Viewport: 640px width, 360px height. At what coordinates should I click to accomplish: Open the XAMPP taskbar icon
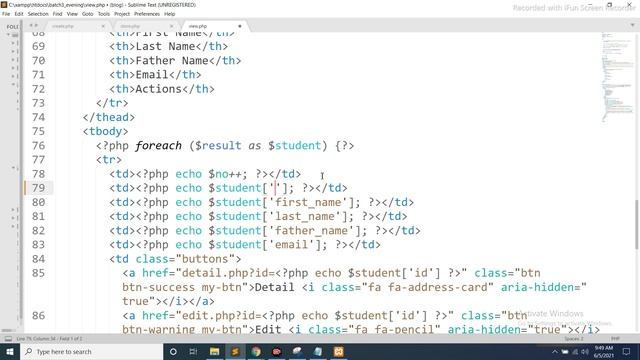coord(339,351)
